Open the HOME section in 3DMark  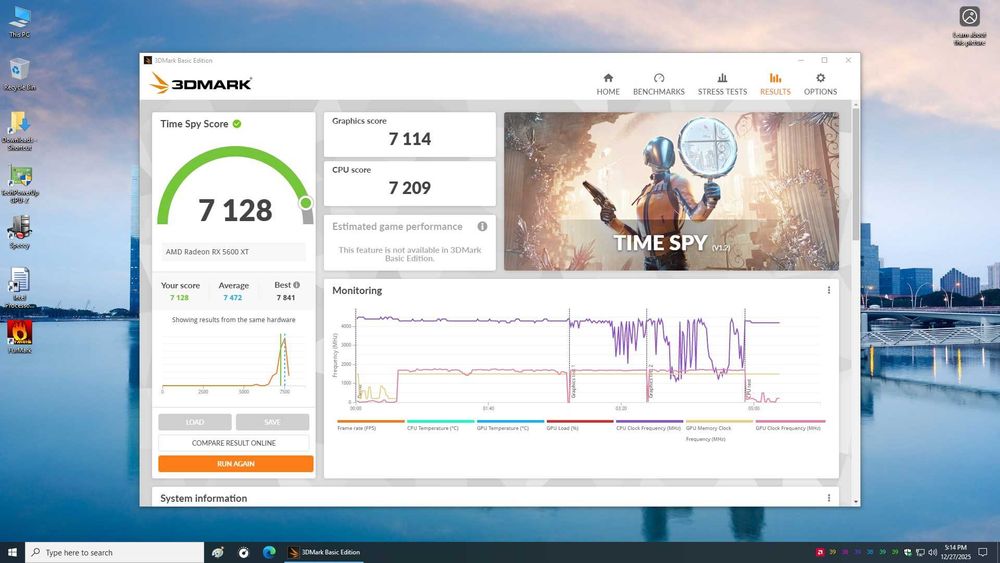608,84
